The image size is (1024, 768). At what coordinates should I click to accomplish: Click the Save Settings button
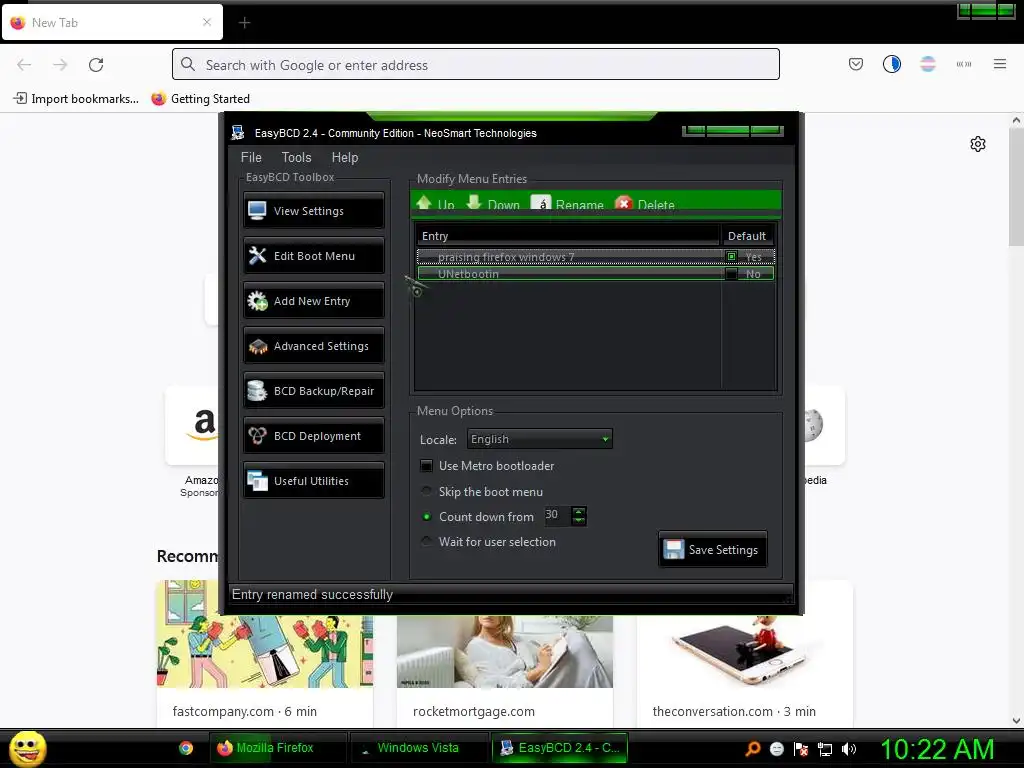click(712, 550)
